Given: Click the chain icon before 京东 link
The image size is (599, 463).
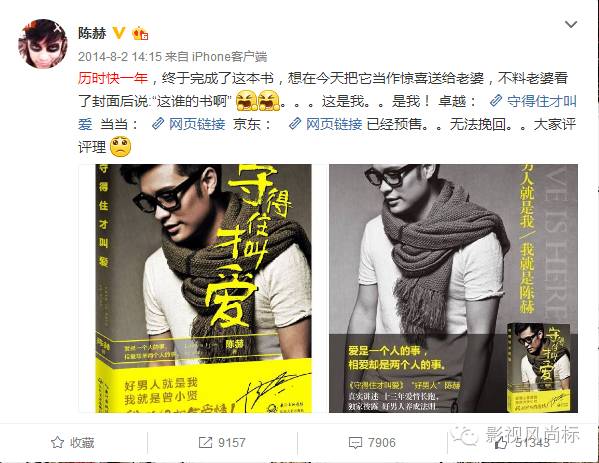Looking at the screenshot, I should 295,124.
